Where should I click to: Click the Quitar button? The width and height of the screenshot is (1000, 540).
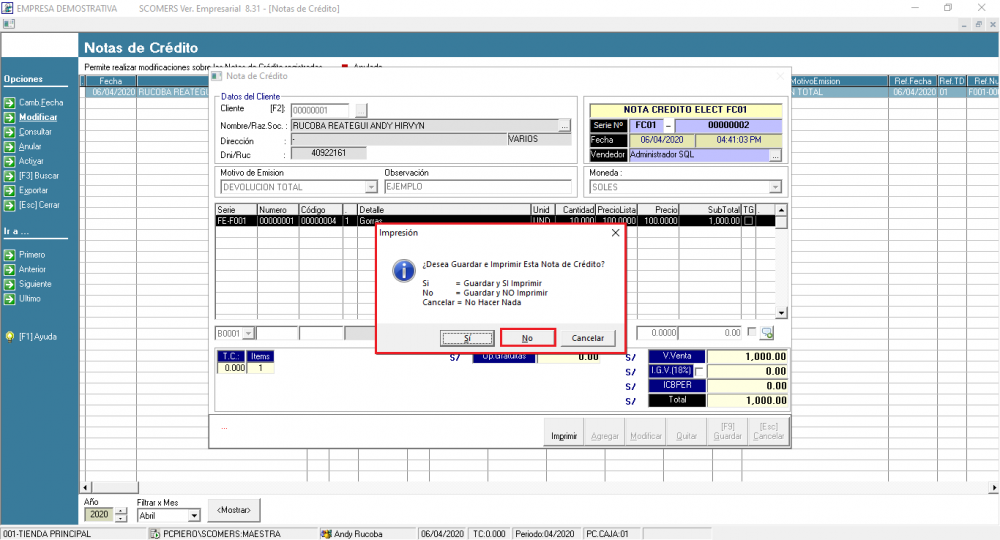(686, 431)
